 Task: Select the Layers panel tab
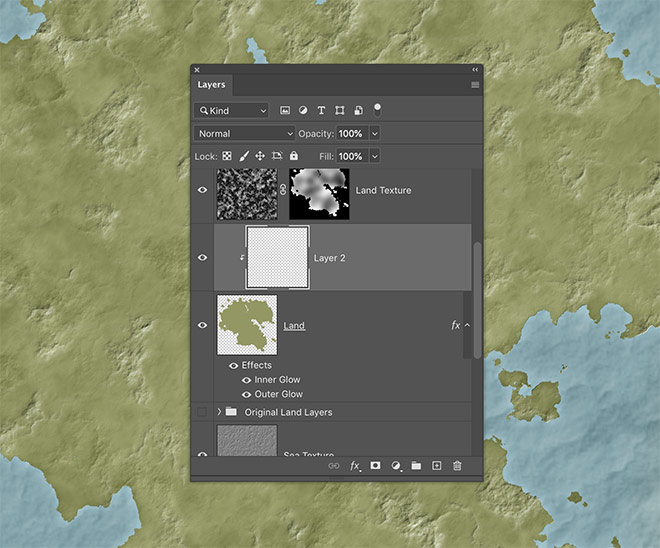(x=211, y=85)
